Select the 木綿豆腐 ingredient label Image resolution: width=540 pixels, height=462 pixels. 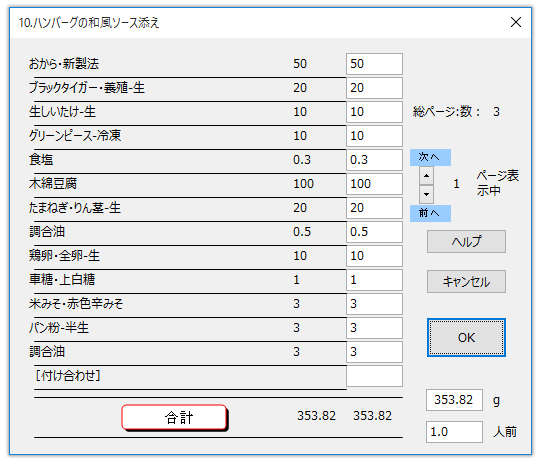(x=53, y=184)
